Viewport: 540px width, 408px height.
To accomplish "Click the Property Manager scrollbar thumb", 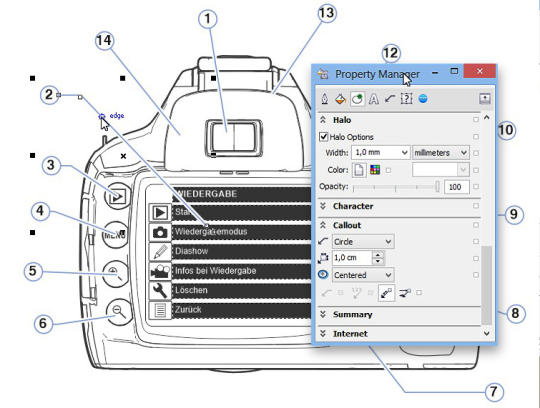I will click(487, 285).
